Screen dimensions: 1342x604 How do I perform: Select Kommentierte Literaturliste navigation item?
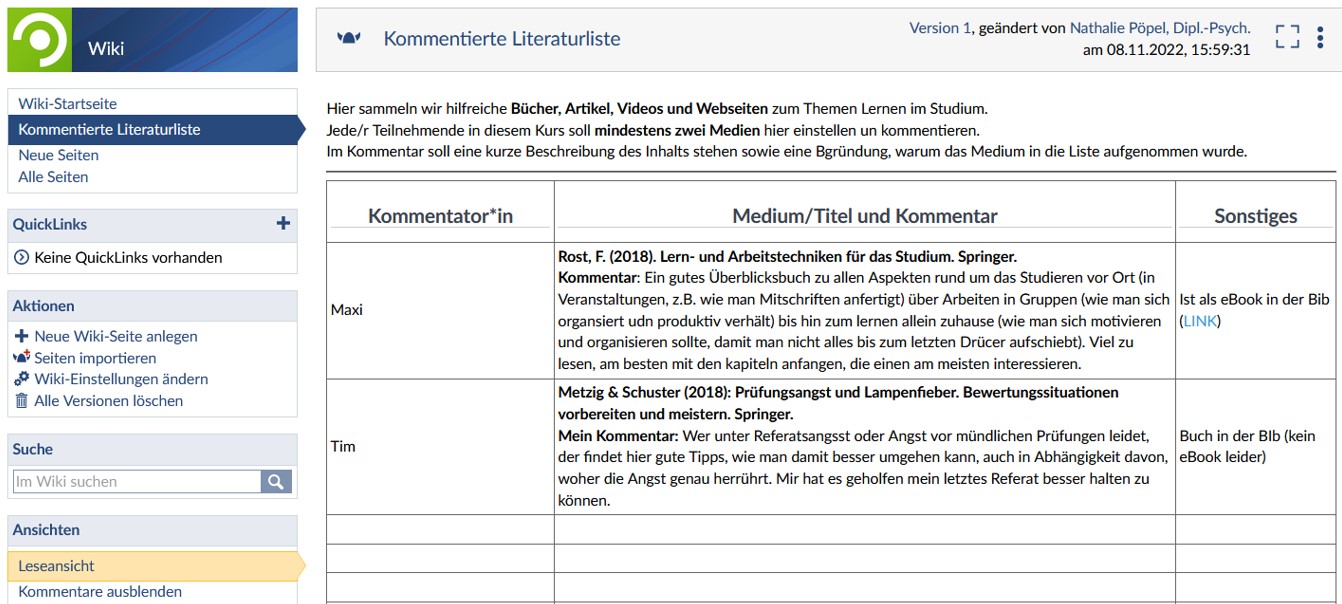click(x=109, y=130)
